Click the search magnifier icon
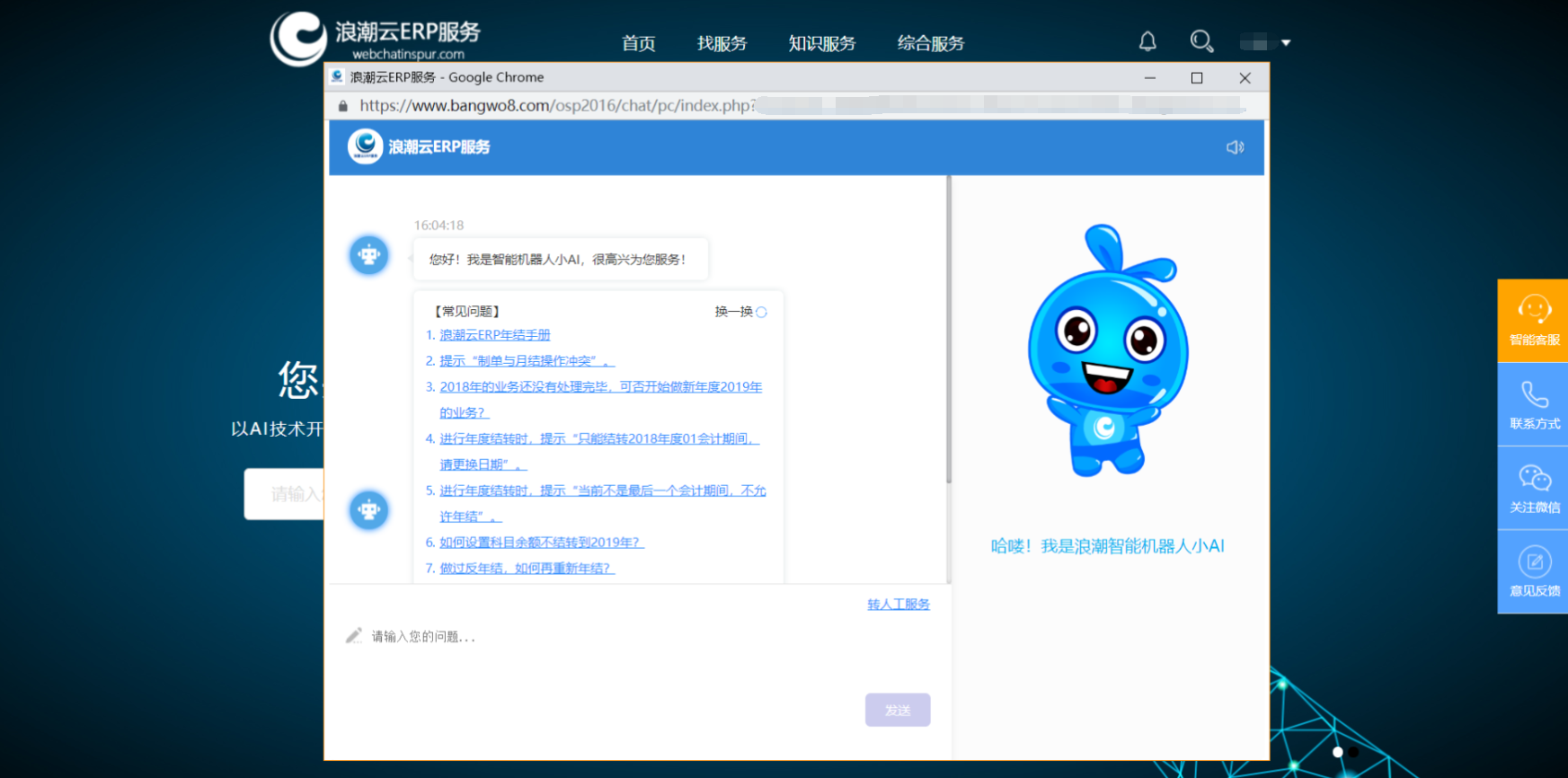 click(1200, 41)
